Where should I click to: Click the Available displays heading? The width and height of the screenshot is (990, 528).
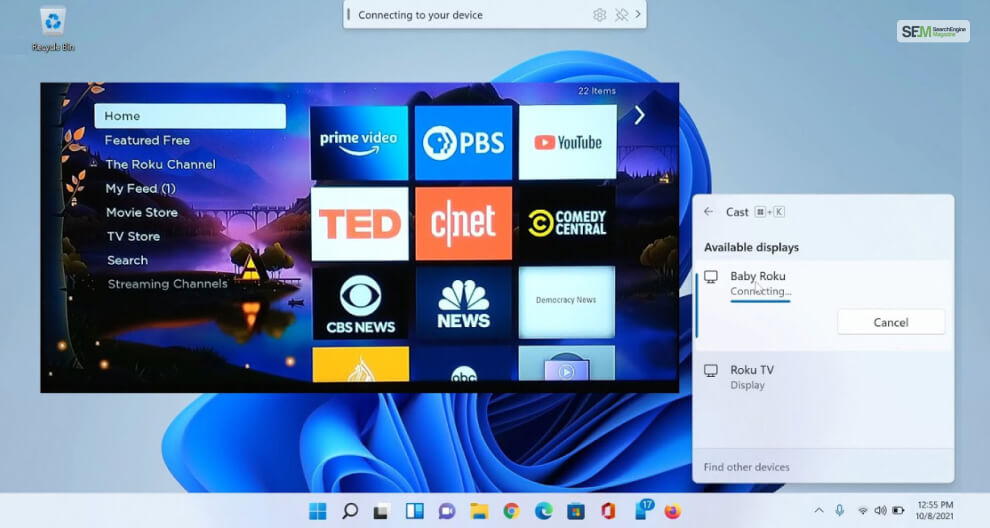click(x=751, y=248)
